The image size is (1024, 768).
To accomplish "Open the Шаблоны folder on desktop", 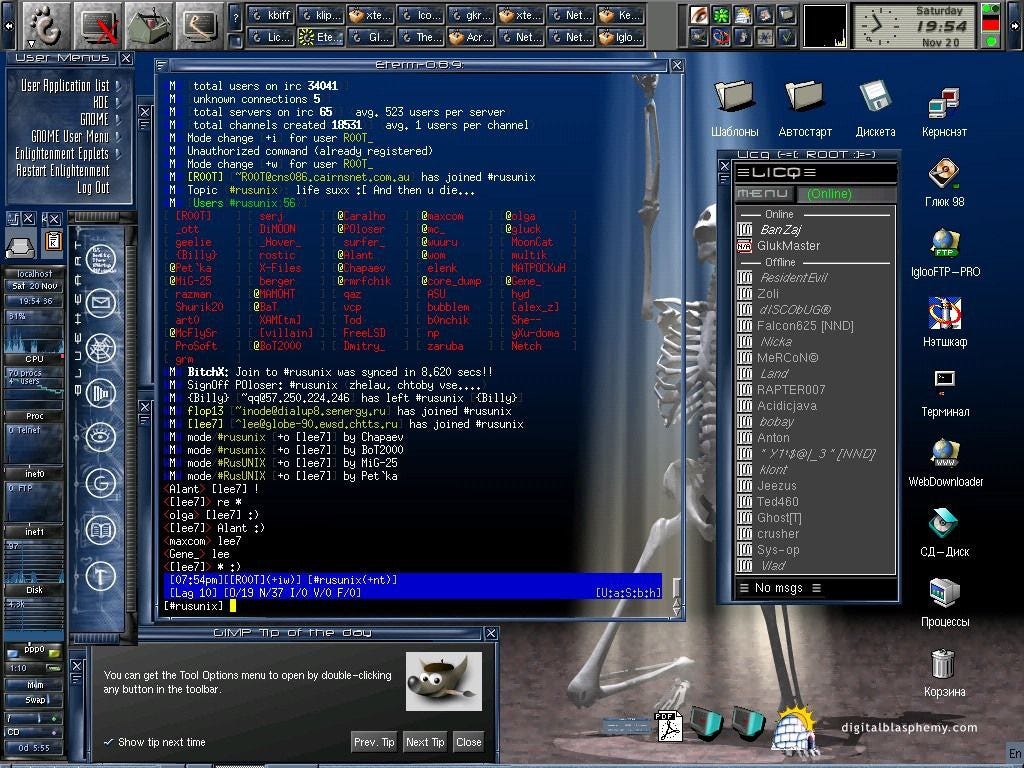I will click(735, 108).
